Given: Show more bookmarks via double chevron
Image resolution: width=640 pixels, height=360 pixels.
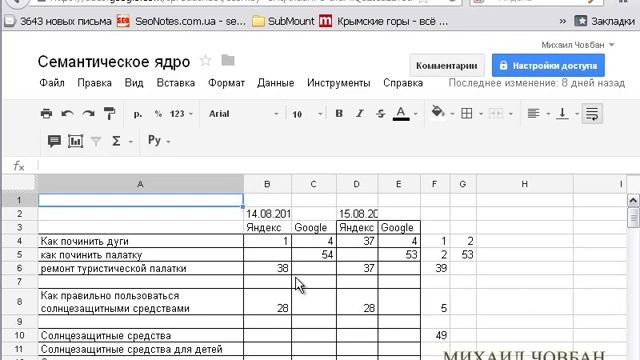Looking at the screenshot, I should click(x=563, y=21).
